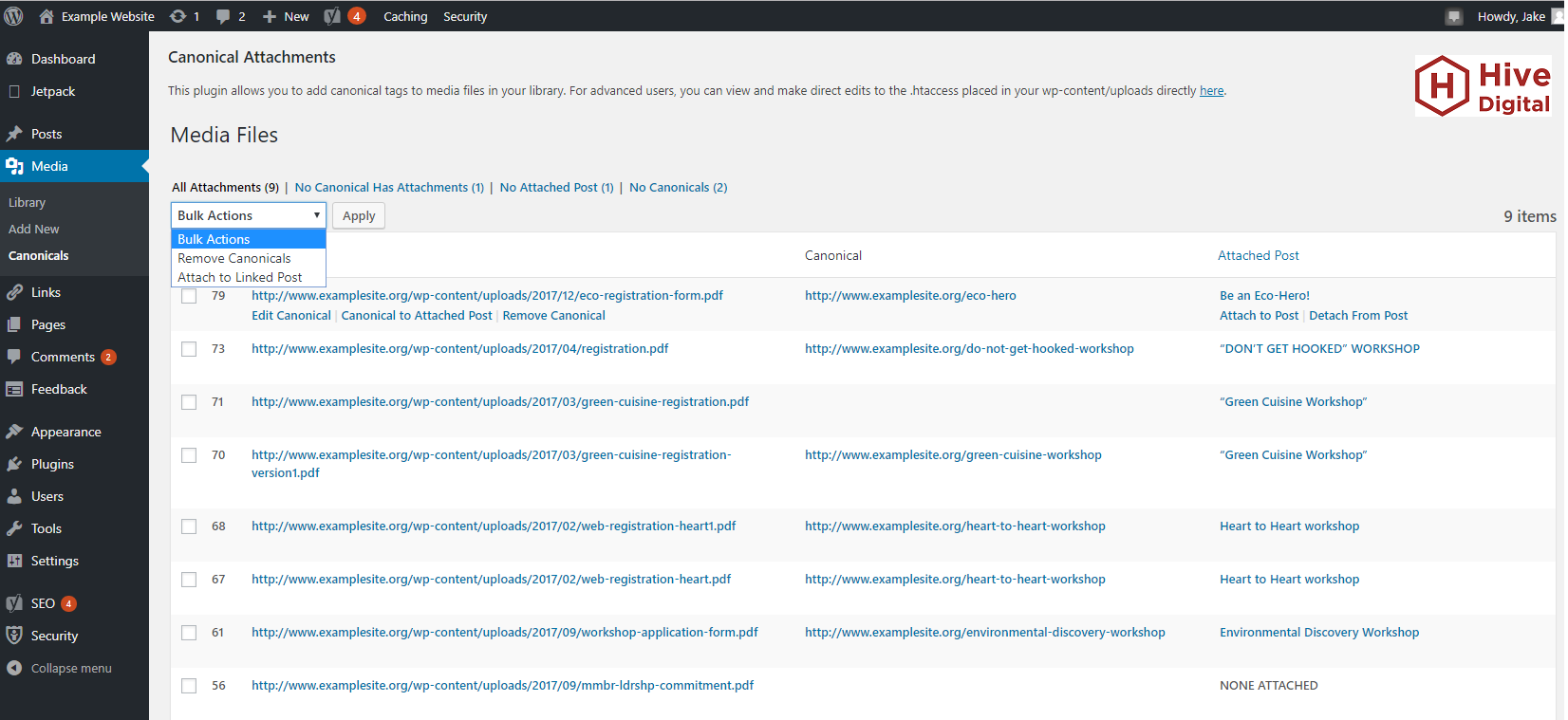Open Library submenu under Media
Viewport: 1568px width, 720px height.
pos(27,202)
